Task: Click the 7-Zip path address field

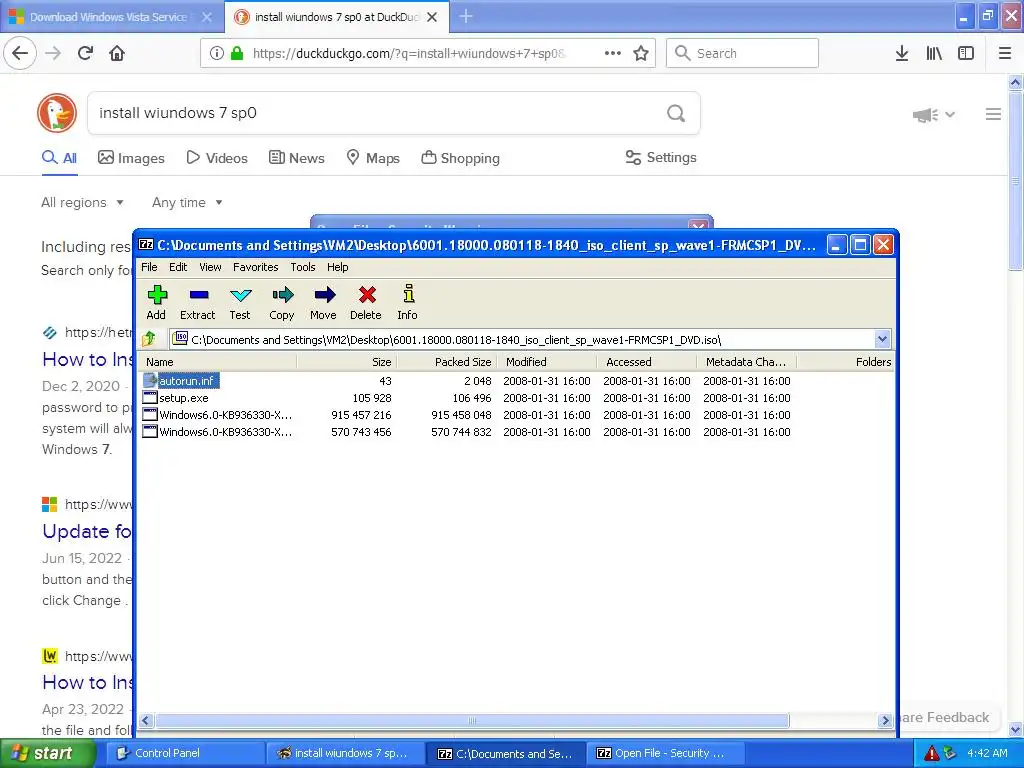Action: [x=521, y=339]
